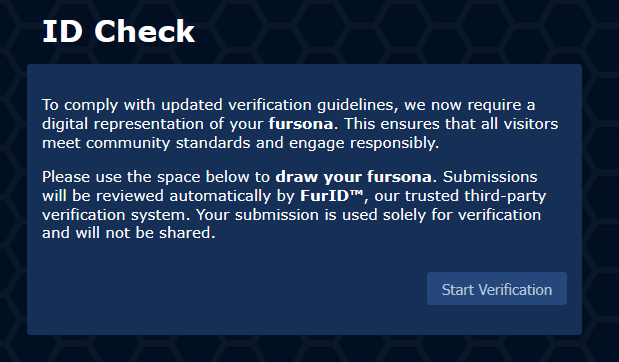Click the words 'we now require a'
619x362 pixels.
point(470,105)
